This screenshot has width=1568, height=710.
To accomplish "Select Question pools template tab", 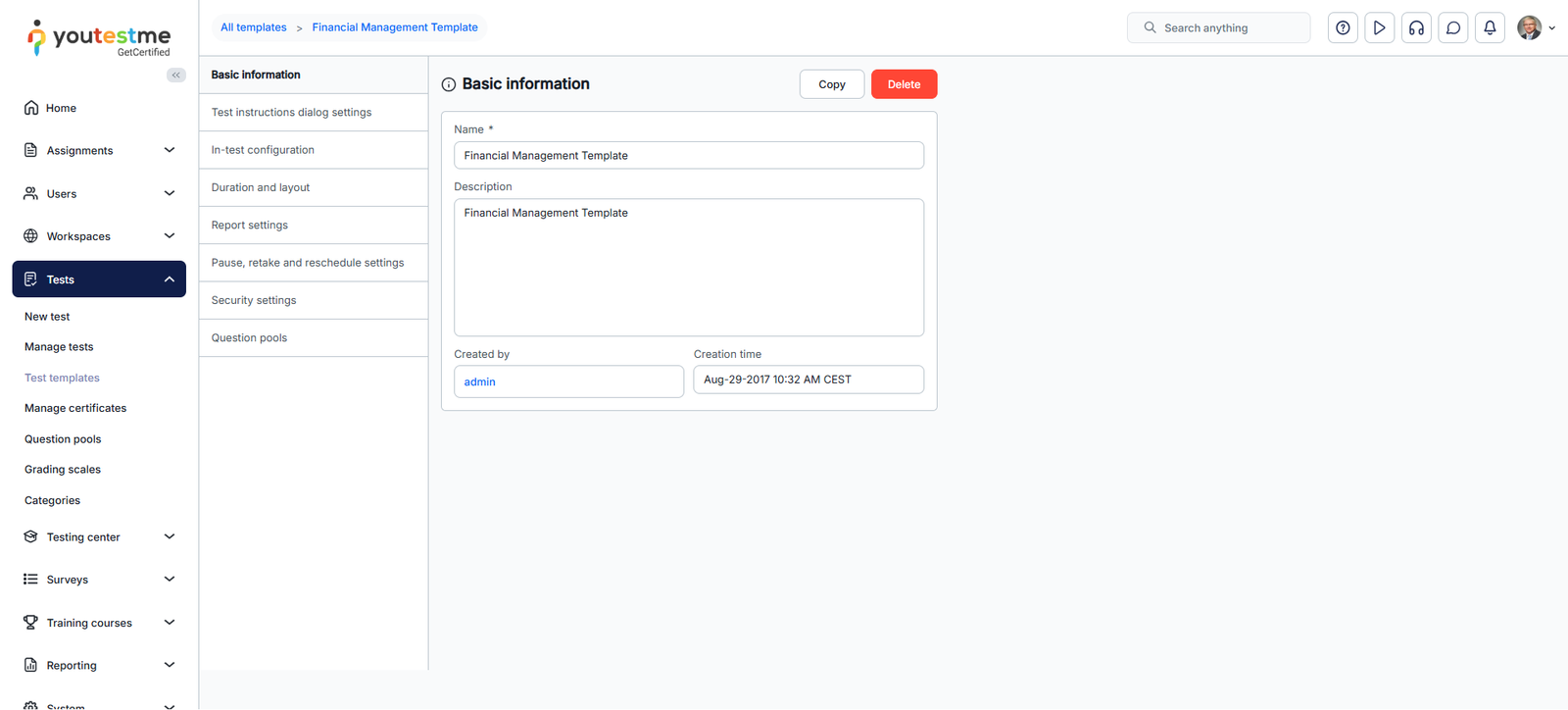I will point(250,337).
